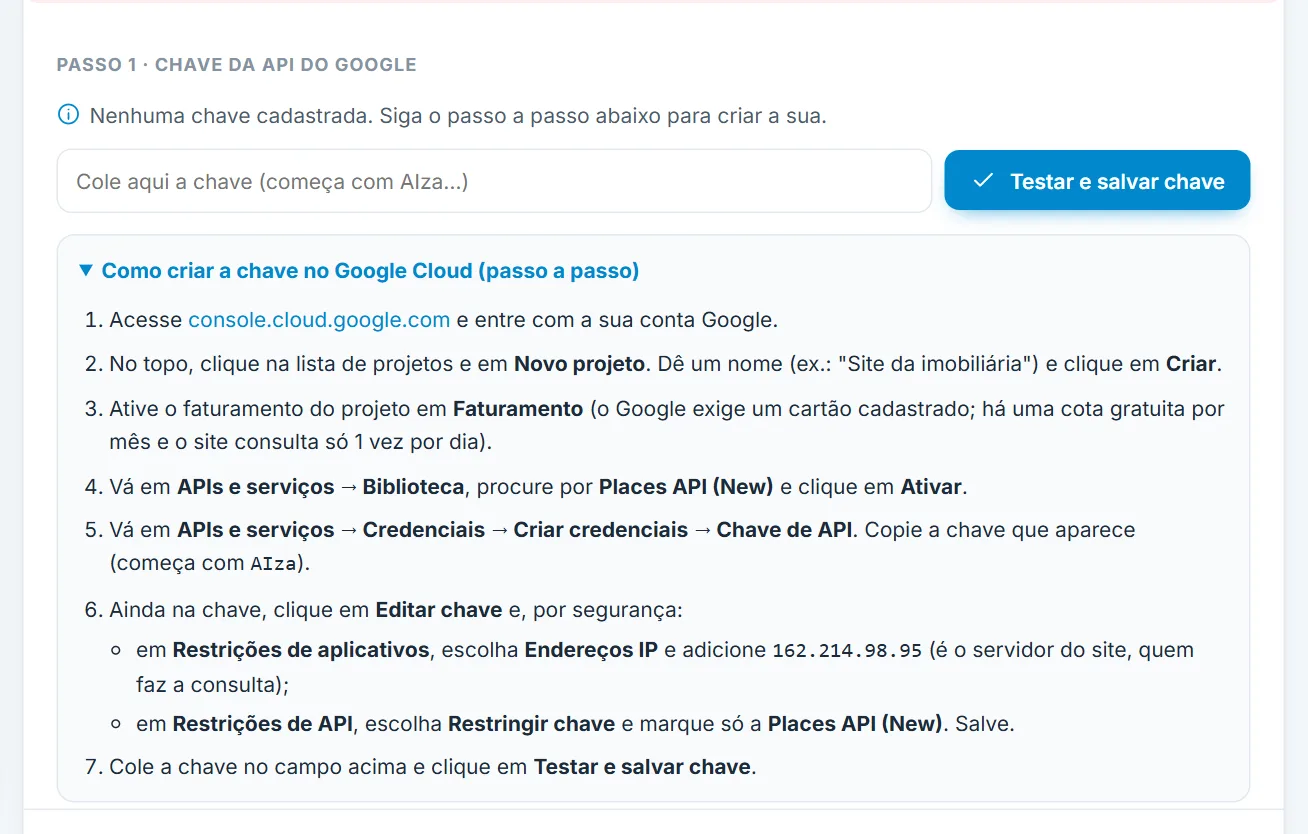Click the IP address 162.214.98.95
Image resolution: width=1308 pixels, height=834 pixels.
[847, 651]
